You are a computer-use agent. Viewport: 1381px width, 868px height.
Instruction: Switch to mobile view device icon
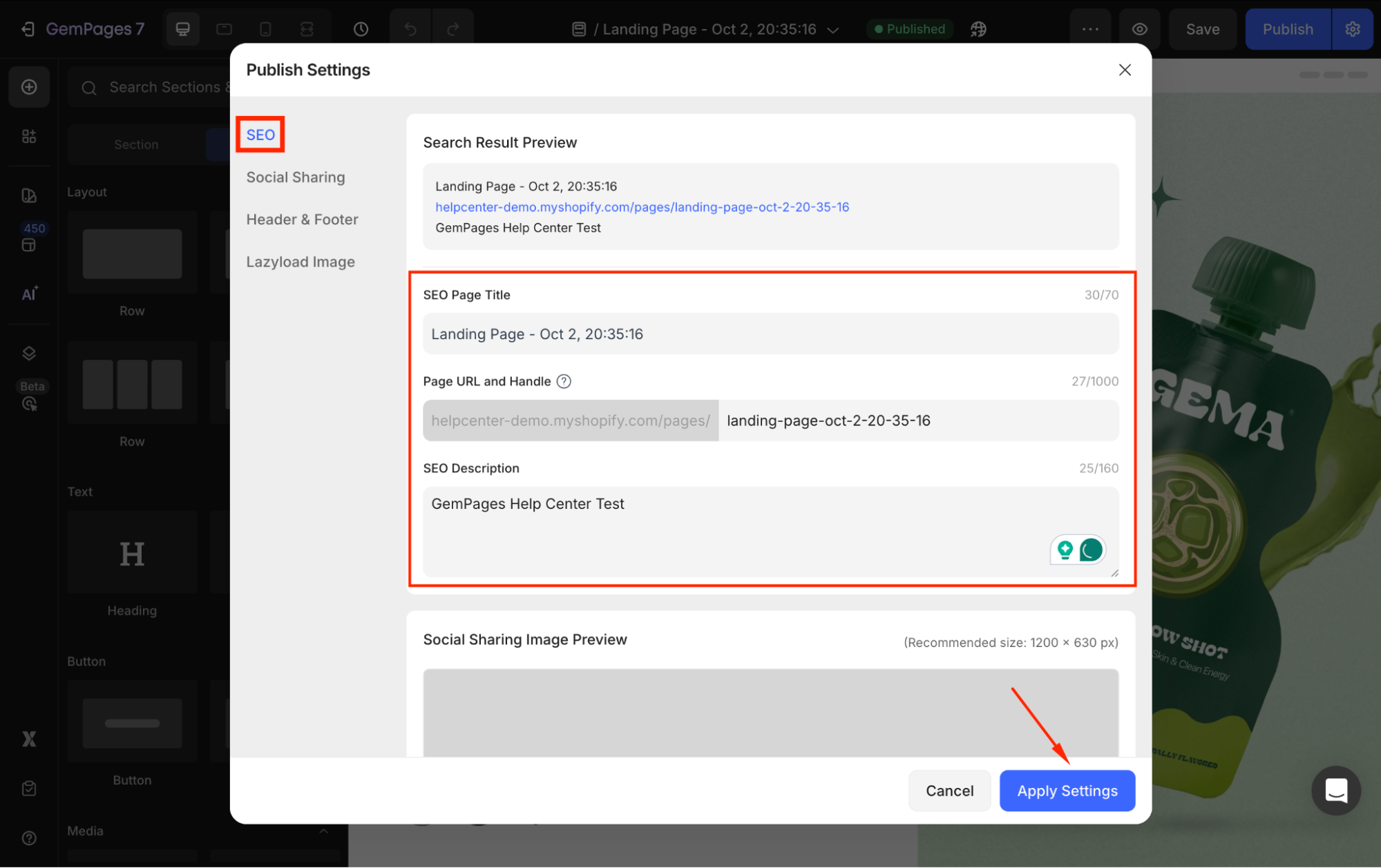pos(265,29)
